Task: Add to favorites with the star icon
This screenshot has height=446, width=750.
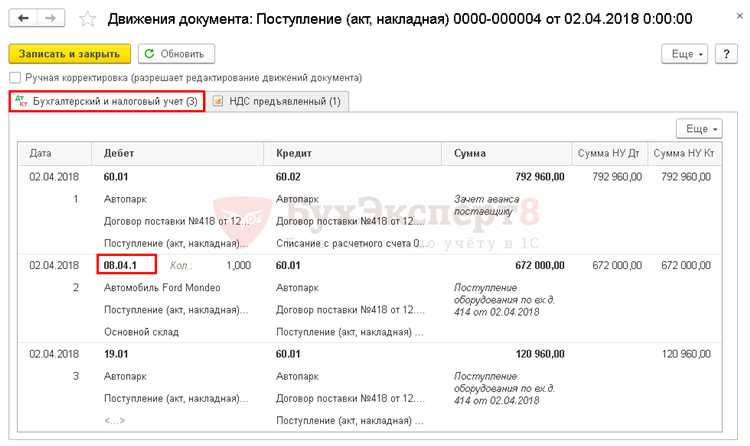Action: [x=87, y=19]
